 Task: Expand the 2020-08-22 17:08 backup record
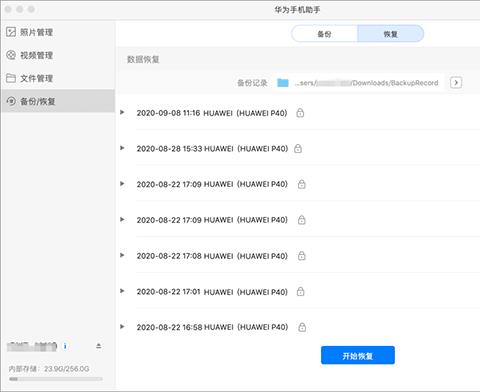(122, 255)
